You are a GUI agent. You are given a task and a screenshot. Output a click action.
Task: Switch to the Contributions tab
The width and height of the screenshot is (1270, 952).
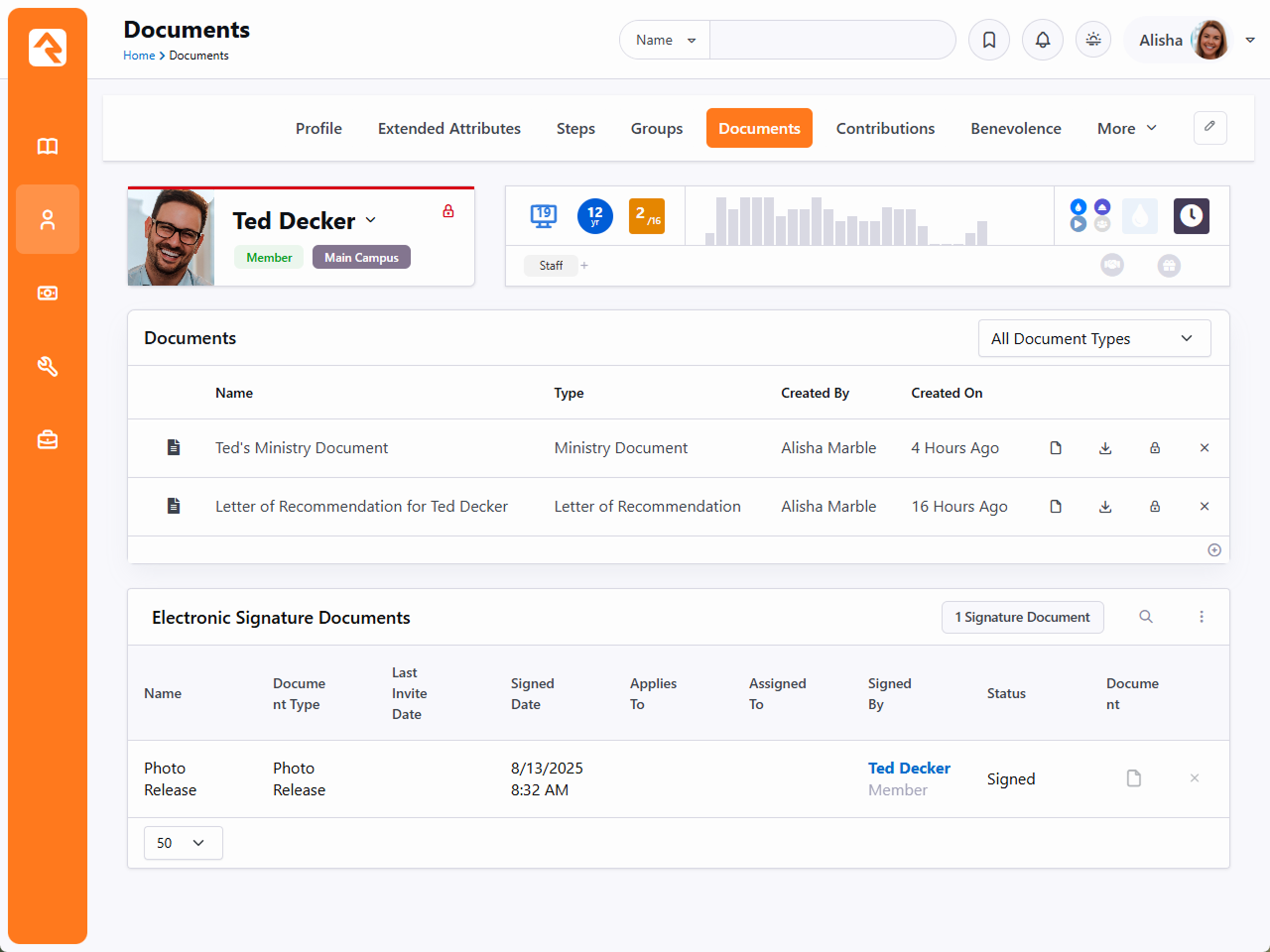click(885, 128)
